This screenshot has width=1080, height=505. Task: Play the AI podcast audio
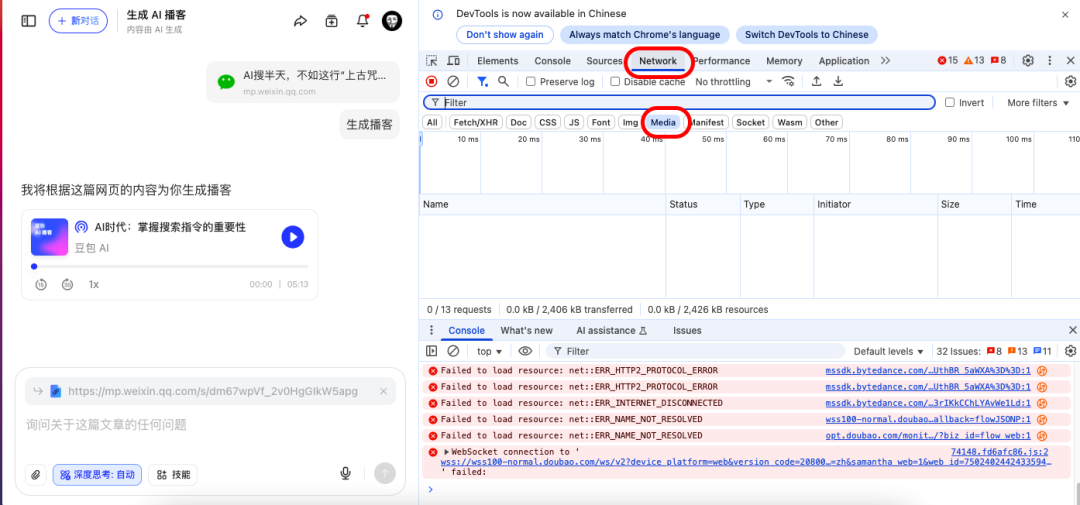tap(293, 237)
